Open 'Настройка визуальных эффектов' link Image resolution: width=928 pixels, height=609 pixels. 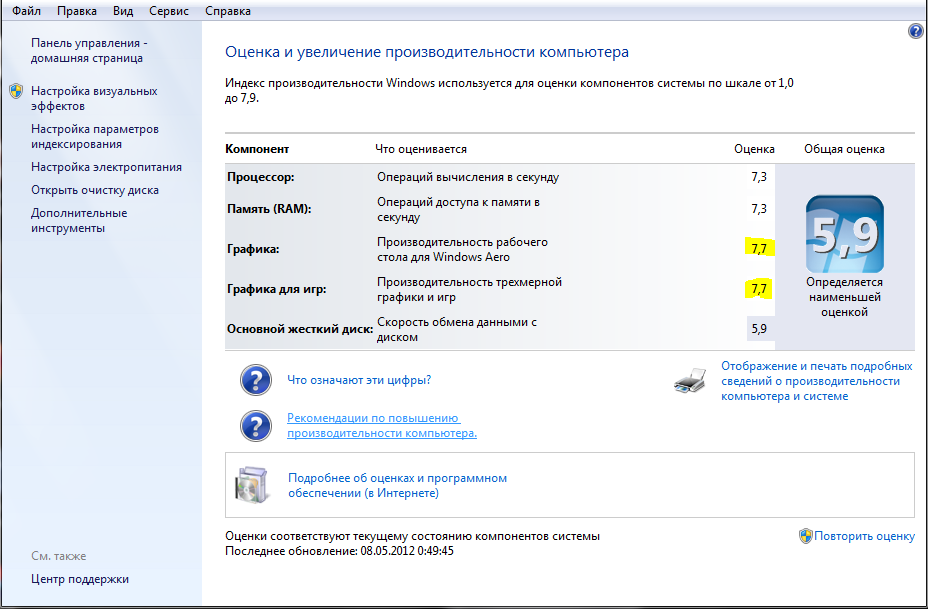(94, 99)
